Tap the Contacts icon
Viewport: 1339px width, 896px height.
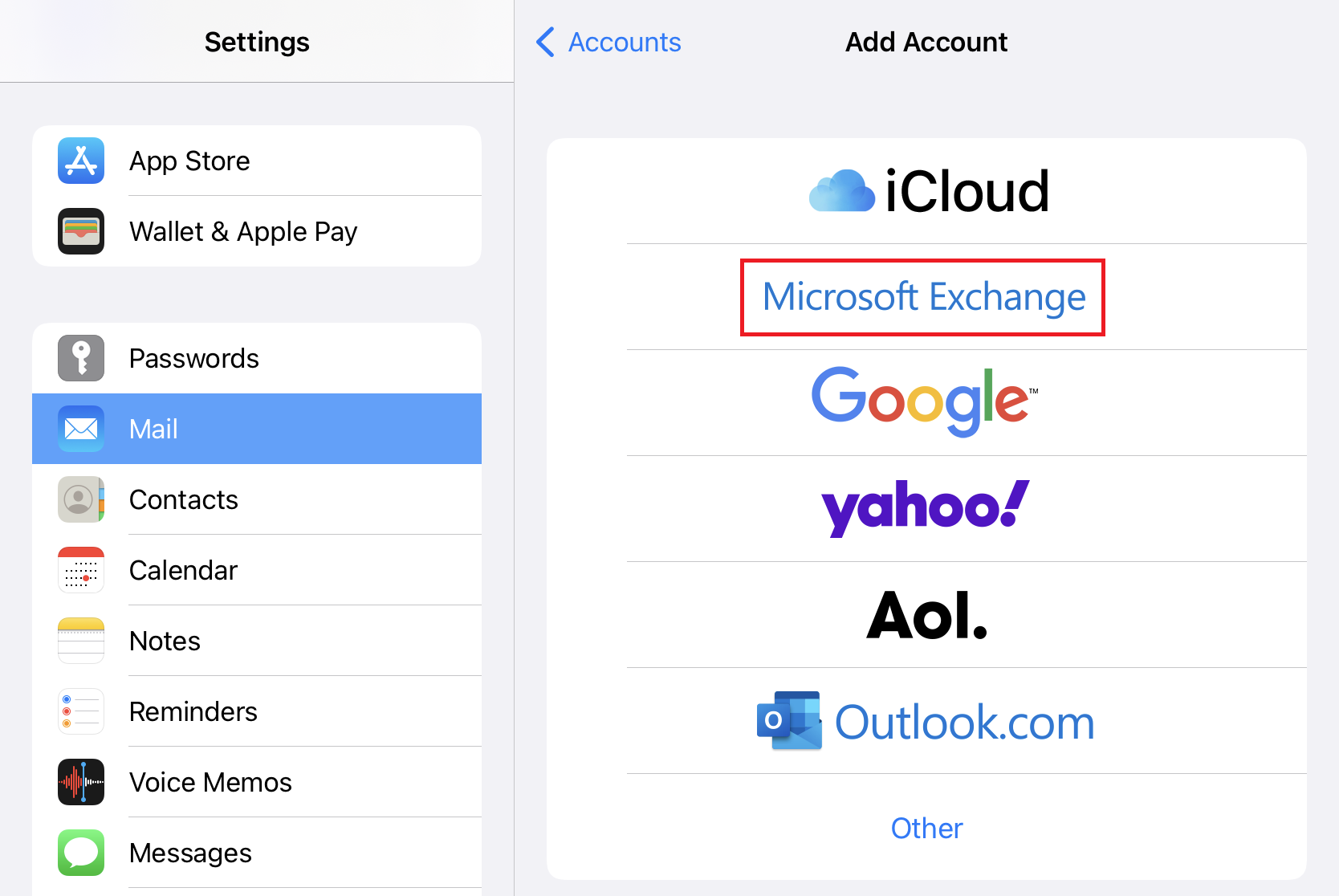(x=81, y=499)
